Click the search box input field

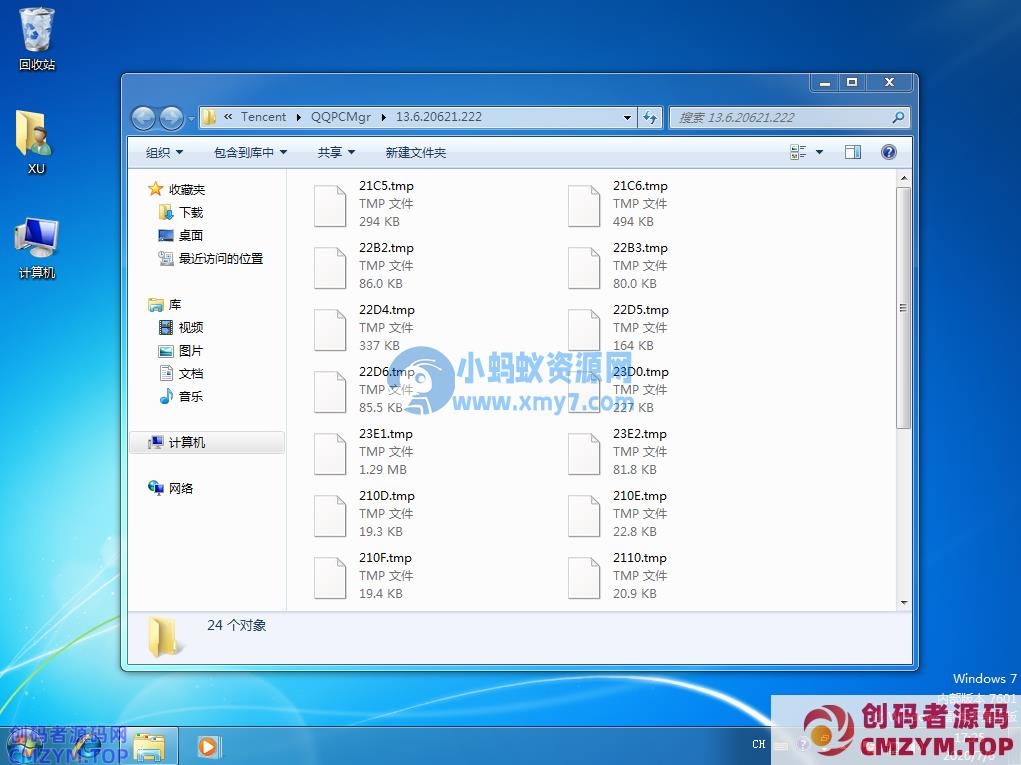[x=780, y=117]
